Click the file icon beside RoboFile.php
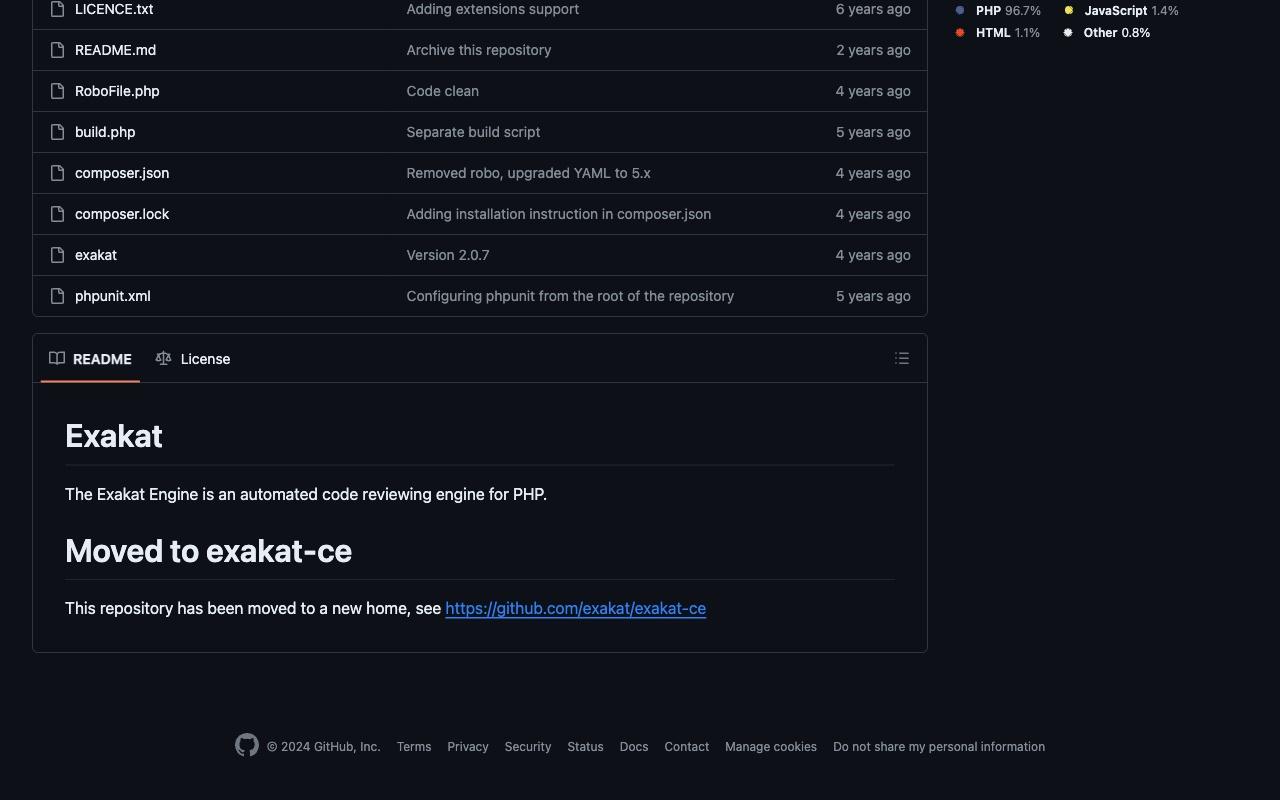Image resolution: width=1280 pixels, height=800 pixels. tap(58, 91)
